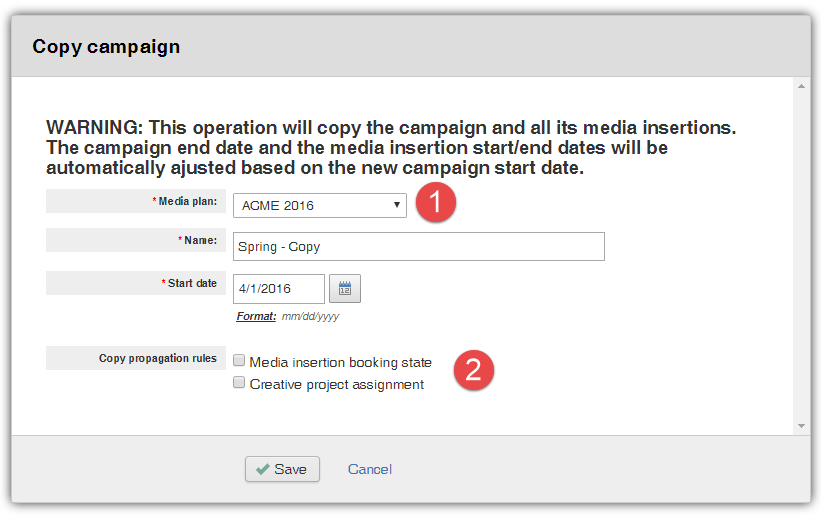Tick the Creative project assignment checkbox
Screen dimensions: 821x515
coord(239,383)
